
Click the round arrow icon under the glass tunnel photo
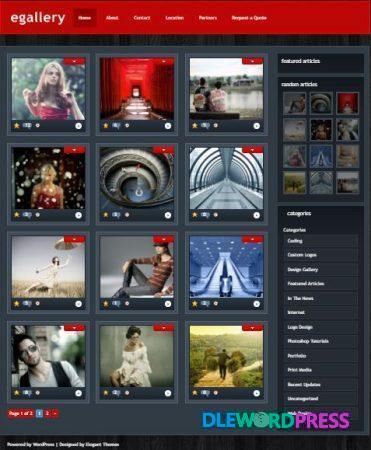pyautogui.click(x=256, y=215)
